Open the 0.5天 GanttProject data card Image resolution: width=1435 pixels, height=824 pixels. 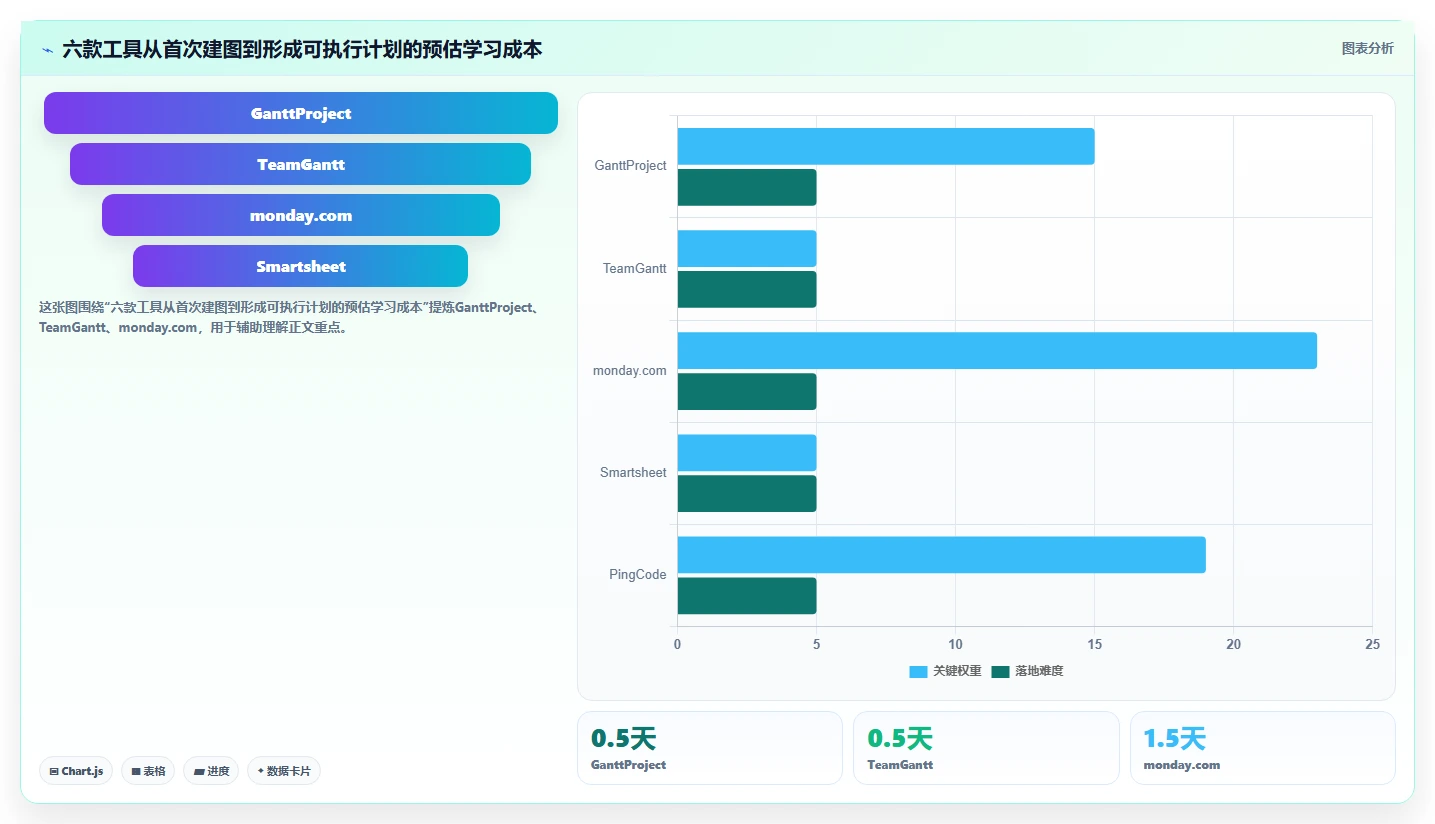pyautogui.click(x=710, y=748)
